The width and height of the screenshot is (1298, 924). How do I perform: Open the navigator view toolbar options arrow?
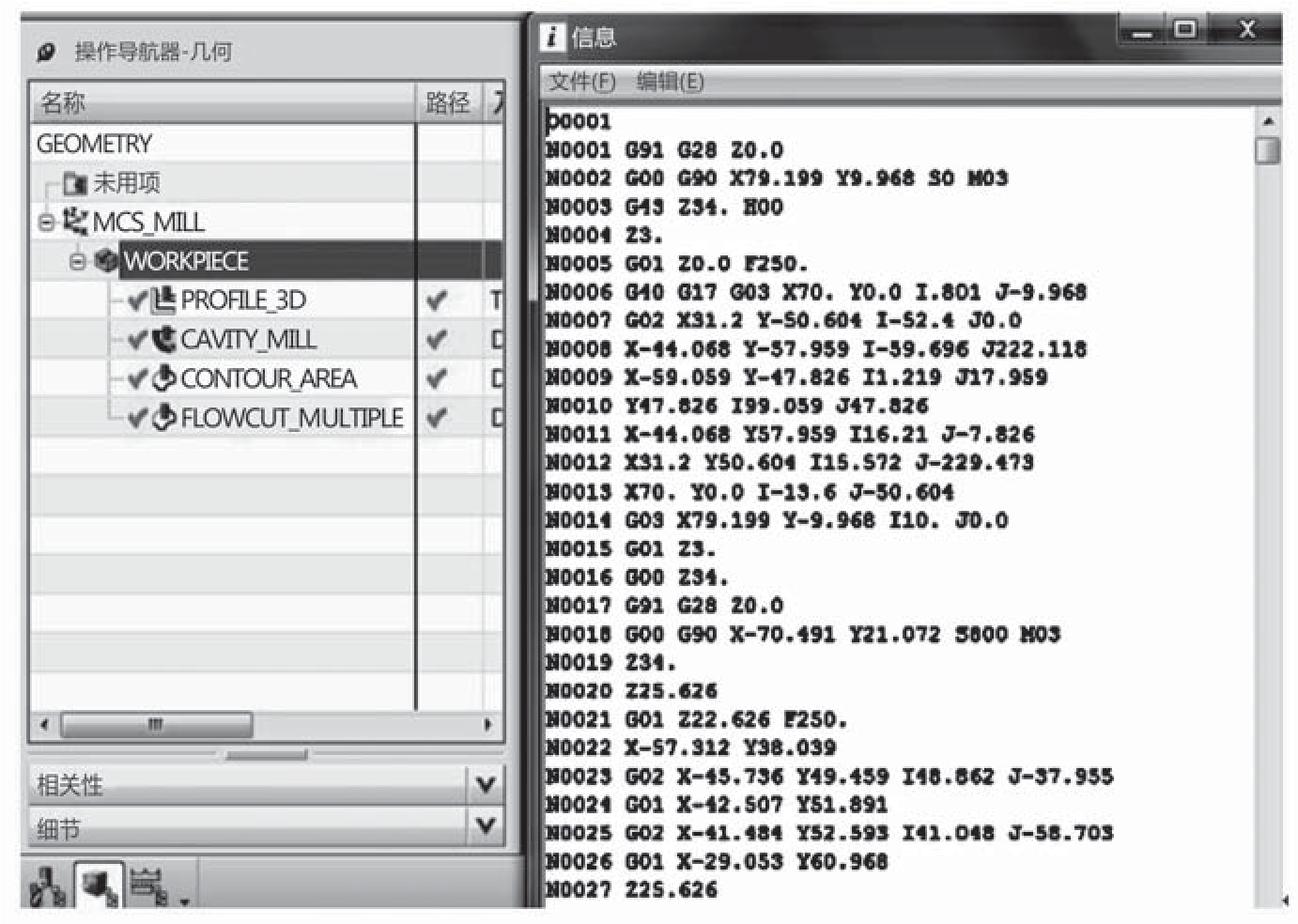click(x=184, y=901)
